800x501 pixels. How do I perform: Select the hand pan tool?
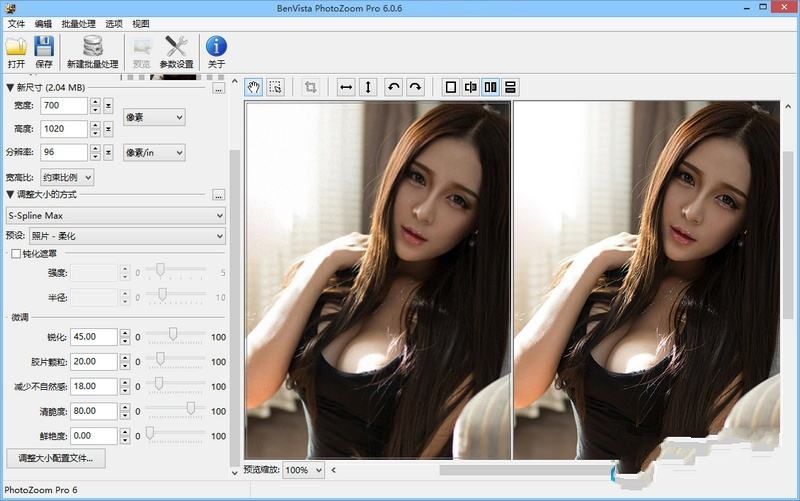click(x=254, y=87)
